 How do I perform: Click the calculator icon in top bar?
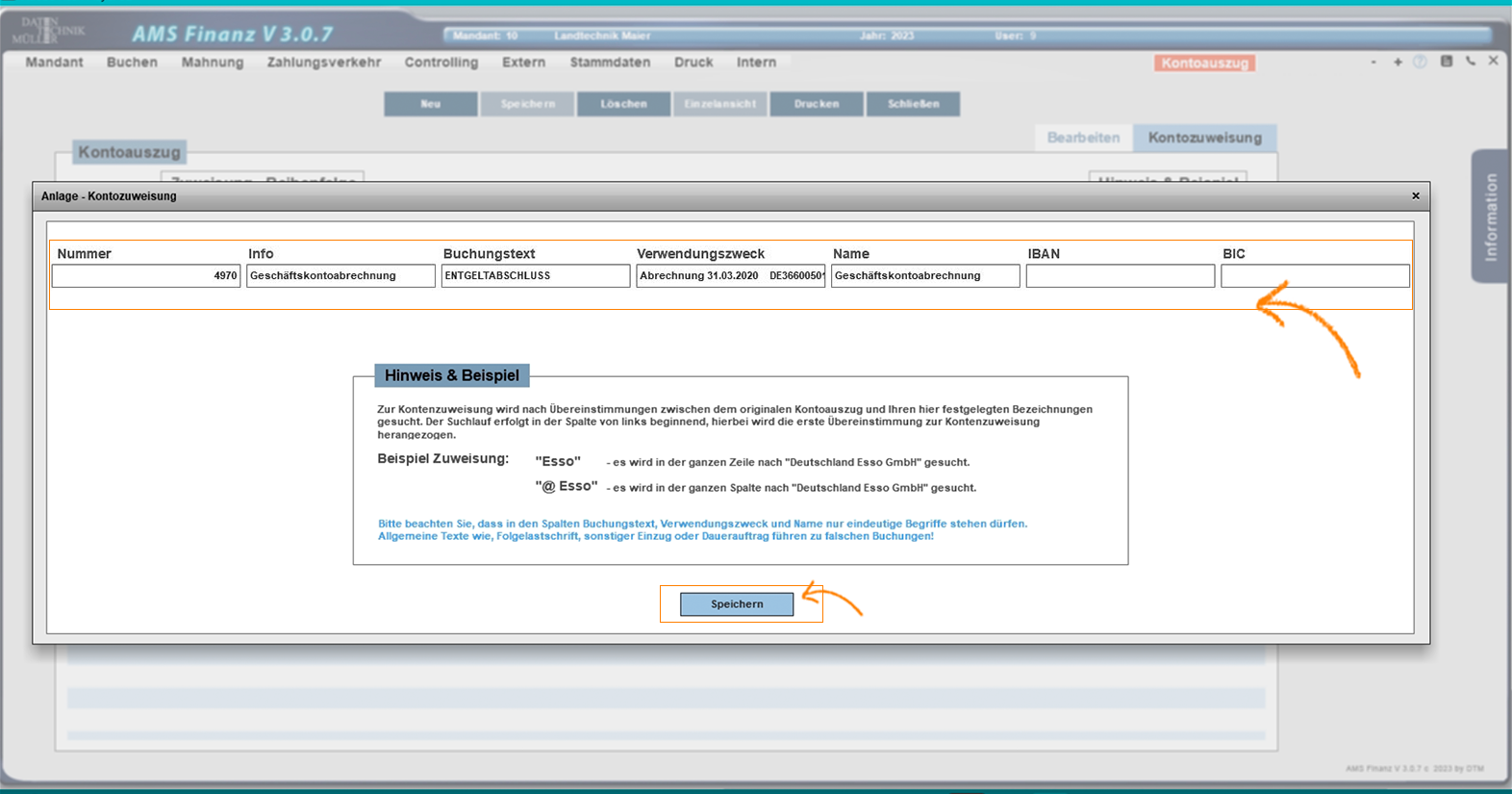coord(1446,62)
